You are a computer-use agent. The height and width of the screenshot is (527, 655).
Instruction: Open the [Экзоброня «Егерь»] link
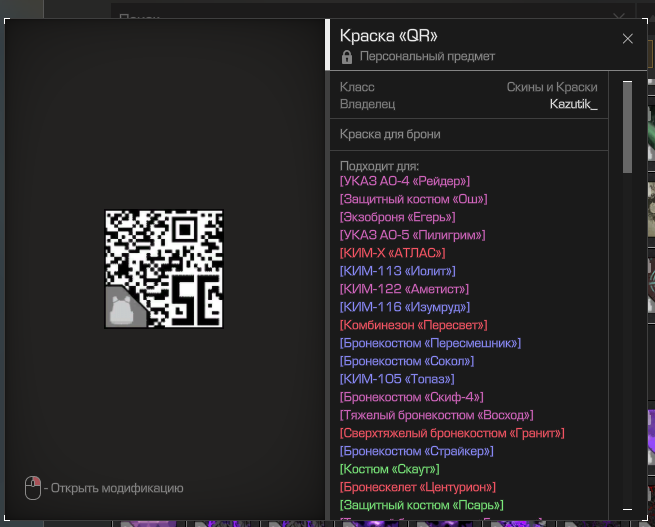(x=398, y=217)
